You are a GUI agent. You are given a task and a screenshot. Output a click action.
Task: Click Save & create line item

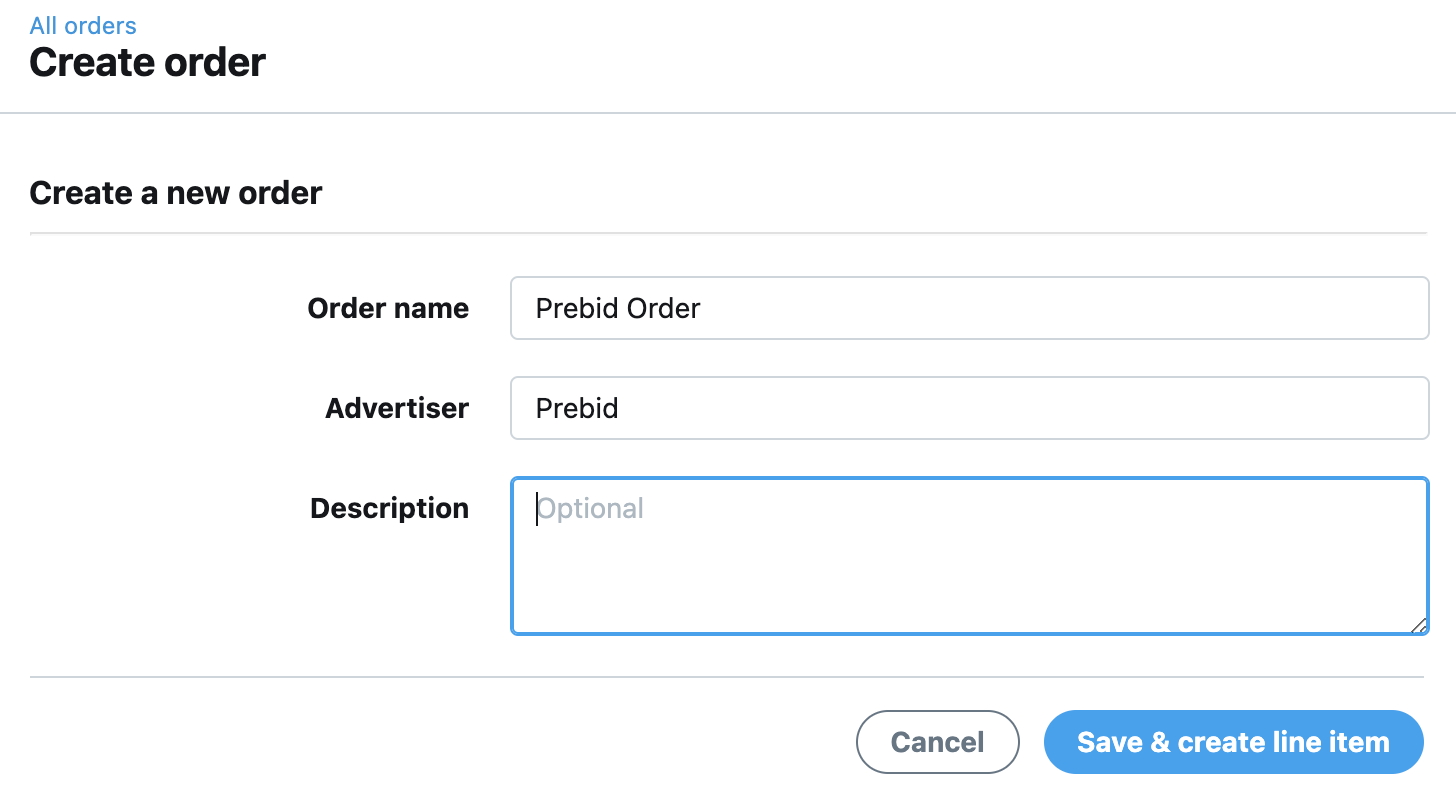(x=1232, y=742)
